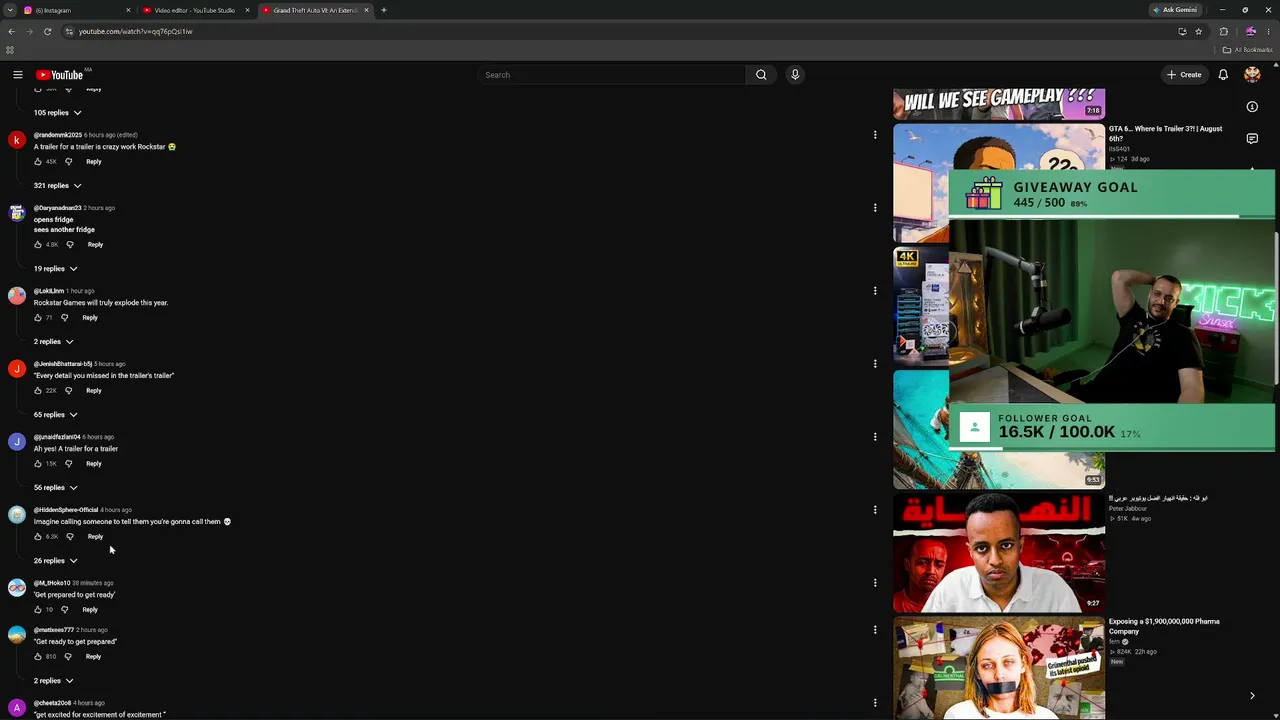Open action menu for @mattsees777's comment

875,630
